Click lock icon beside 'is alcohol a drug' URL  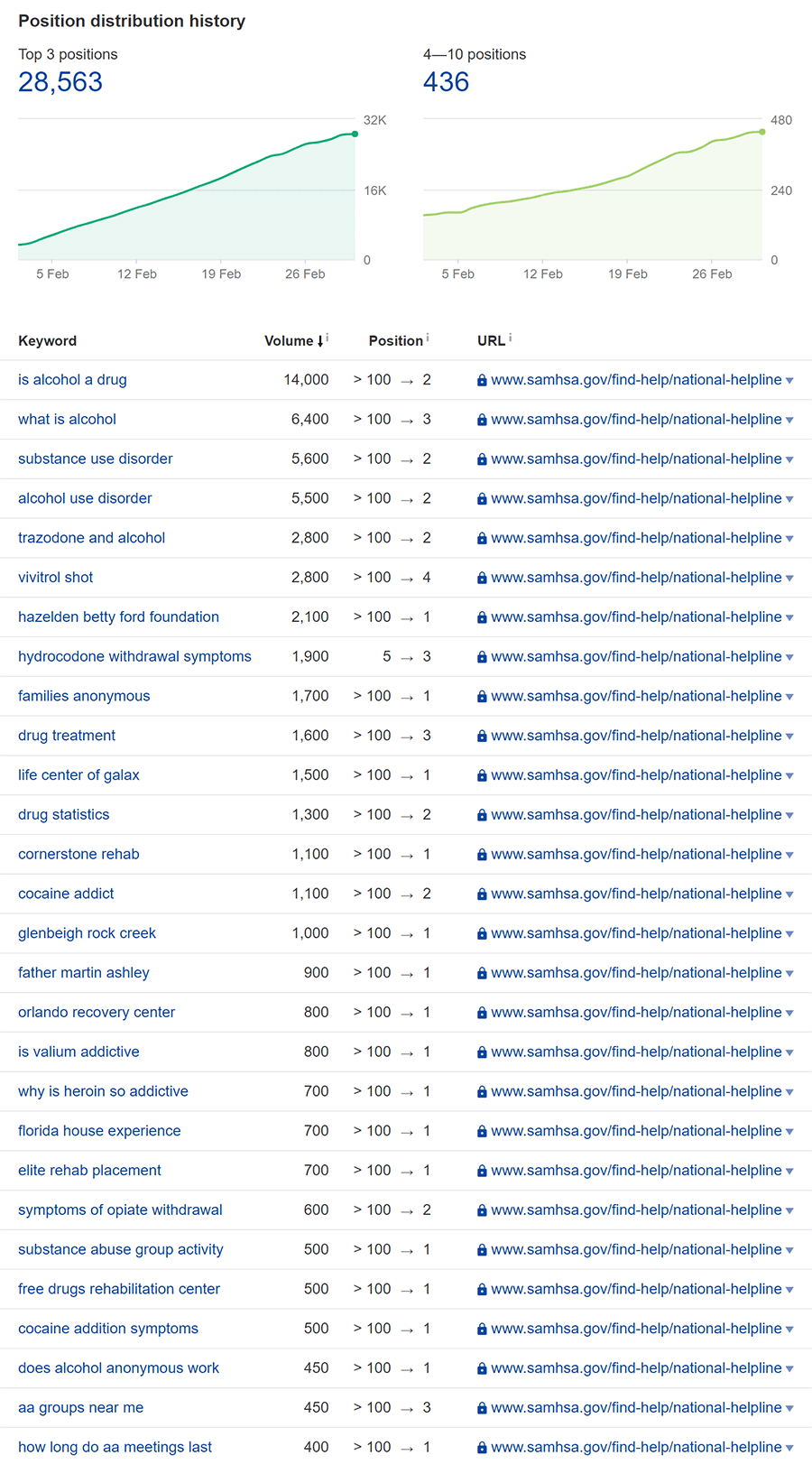pyautogui.click(x=482, y=381)
